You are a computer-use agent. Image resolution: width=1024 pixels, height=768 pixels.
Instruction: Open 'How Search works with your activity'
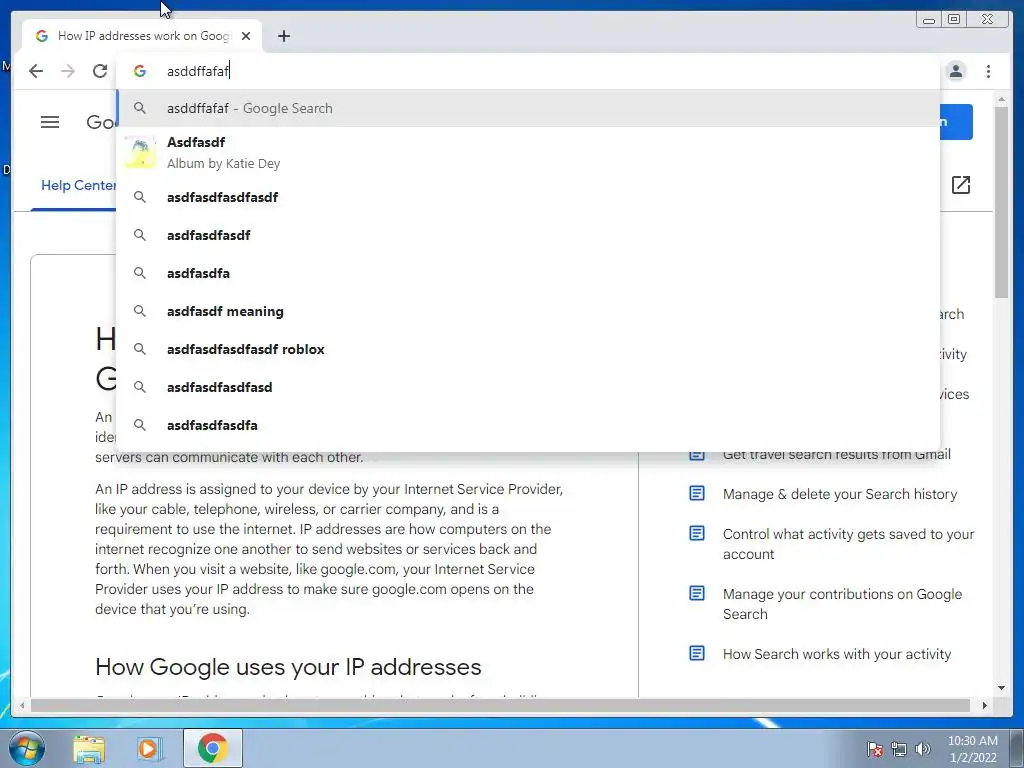[x=837, y=654]
